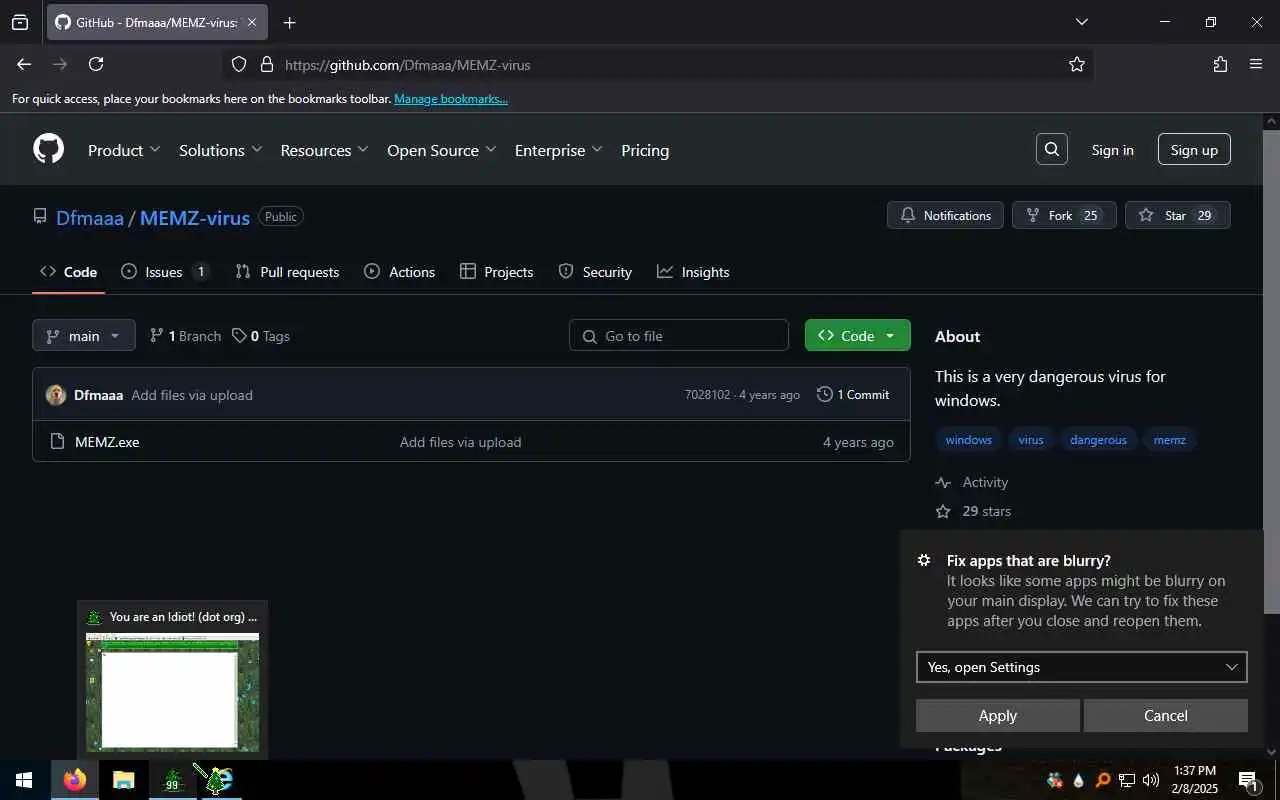Fork the repository button

[x=1064, y=215]
